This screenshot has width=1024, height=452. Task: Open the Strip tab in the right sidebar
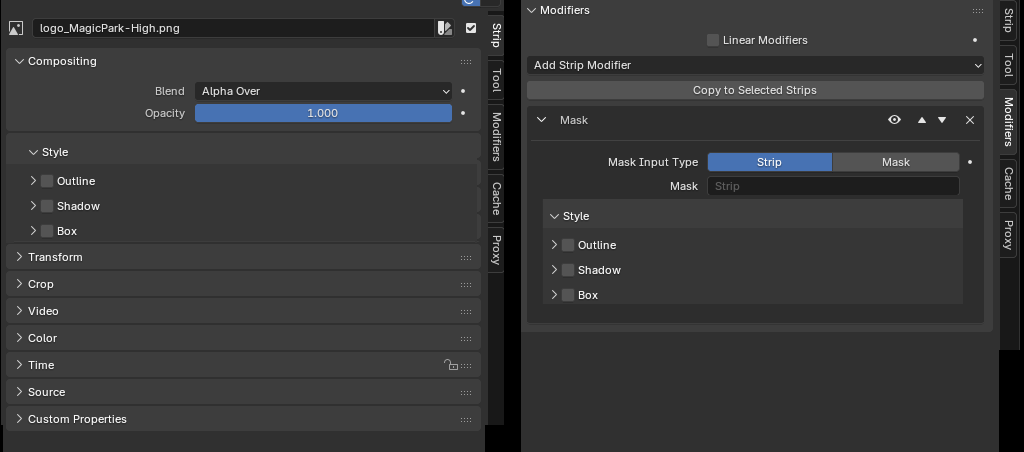coord(1008,20)
